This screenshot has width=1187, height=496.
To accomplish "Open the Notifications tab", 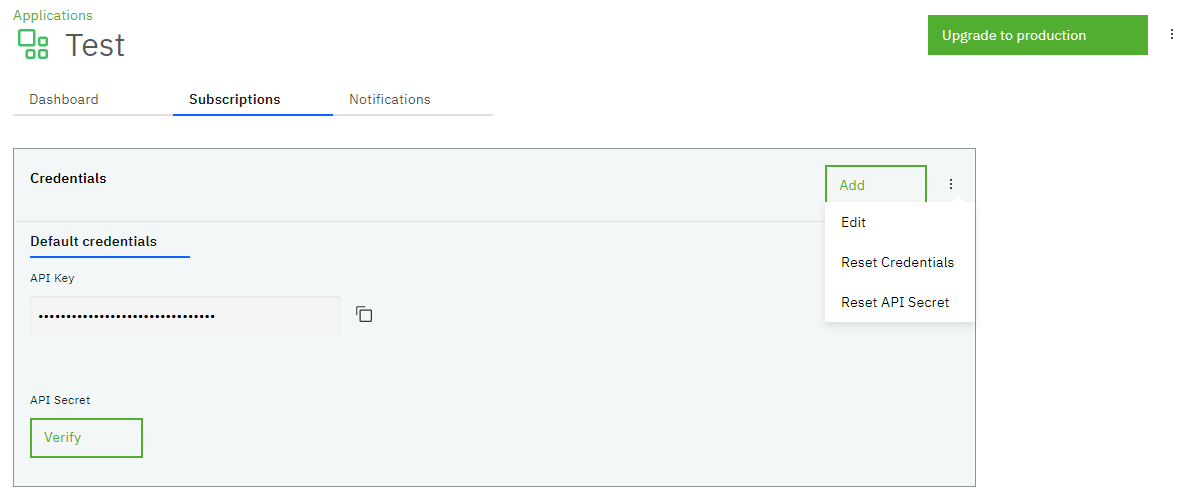I will 390,99.
